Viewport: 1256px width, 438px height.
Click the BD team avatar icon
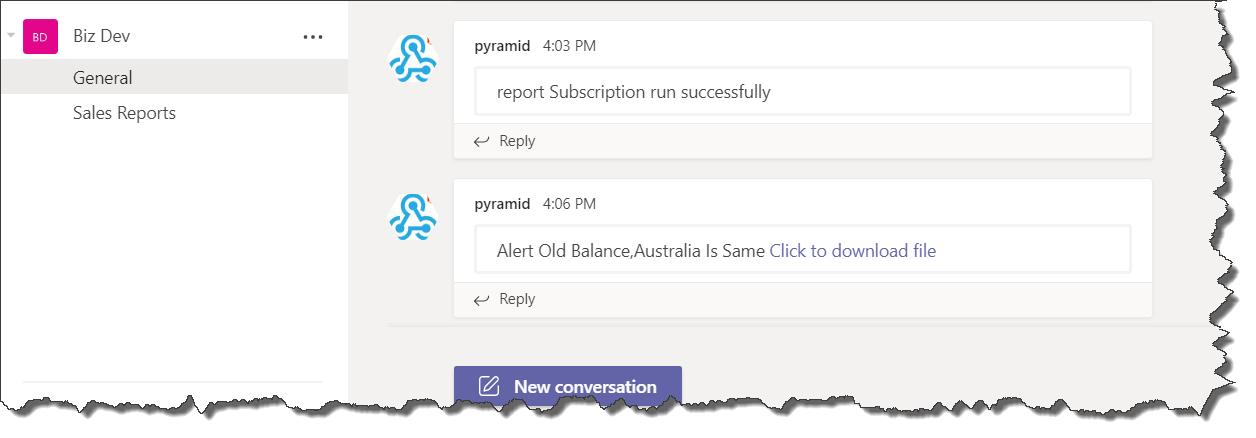(40, 37)
